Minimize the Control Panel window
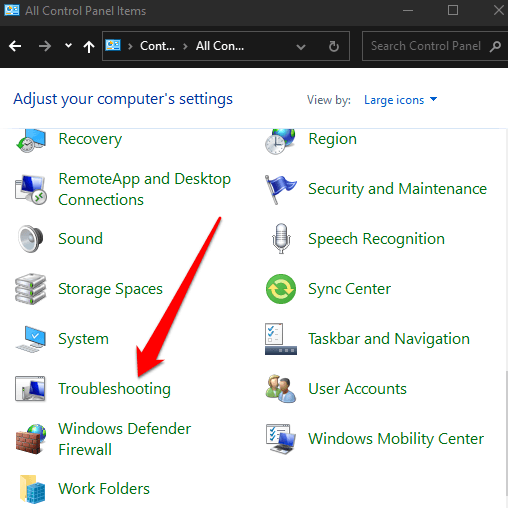Image resolution: width=508 pixels, height=508 pixels. (408, 10)
